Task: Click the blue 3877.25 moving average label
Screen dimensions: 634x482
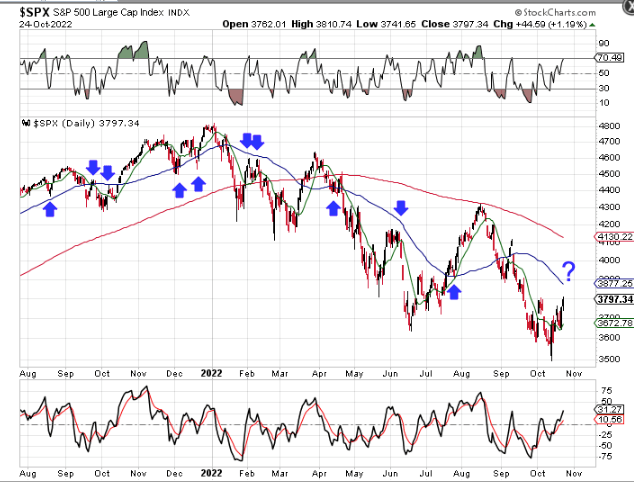Action: point(612,283)
